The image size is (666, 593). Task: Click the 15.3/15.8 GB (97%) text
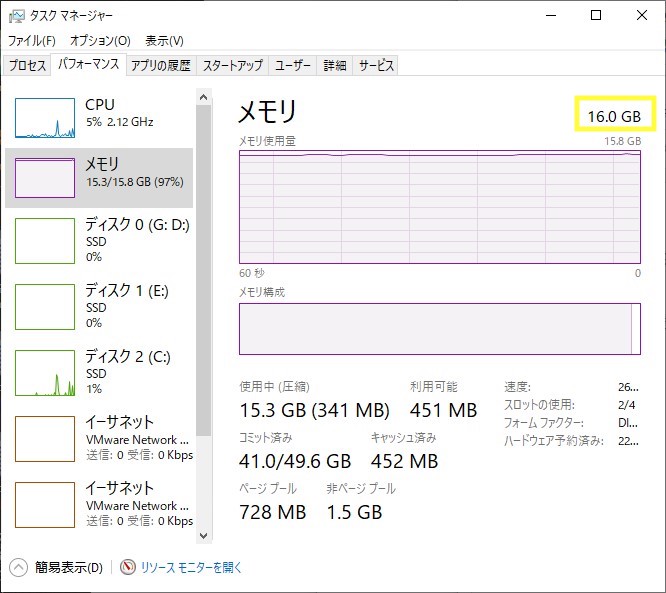coord(135,182)
